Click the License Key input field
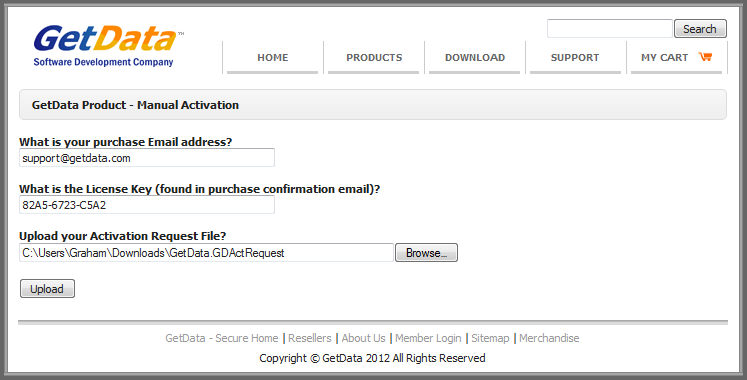This screenshot has height=380, width=747. pyautogui.click(x=147, y=205)
